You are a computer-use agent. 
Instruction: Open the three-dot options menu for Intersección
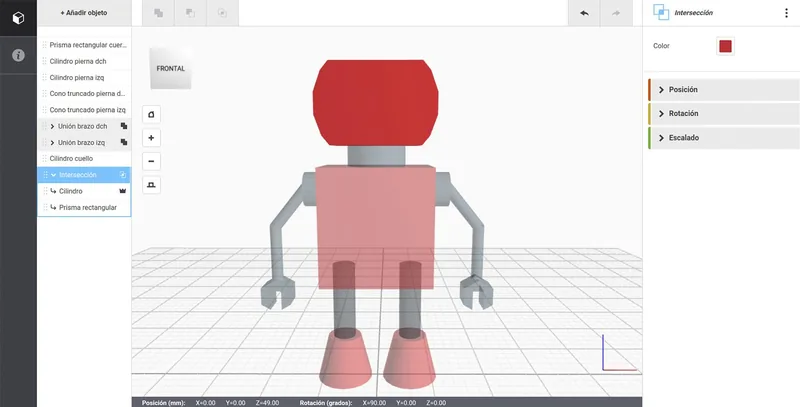786,13
